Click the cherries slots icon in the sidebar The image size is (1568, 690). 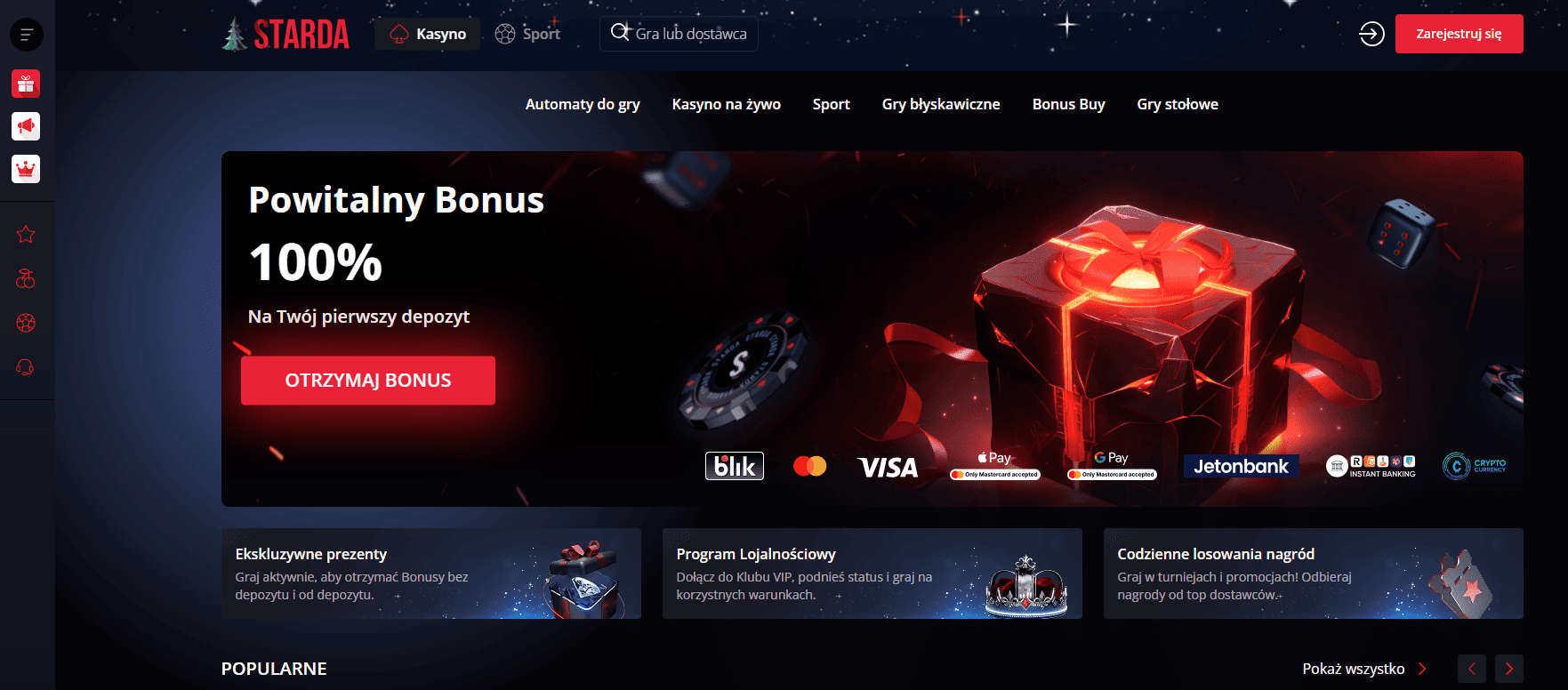coord(26,278)
